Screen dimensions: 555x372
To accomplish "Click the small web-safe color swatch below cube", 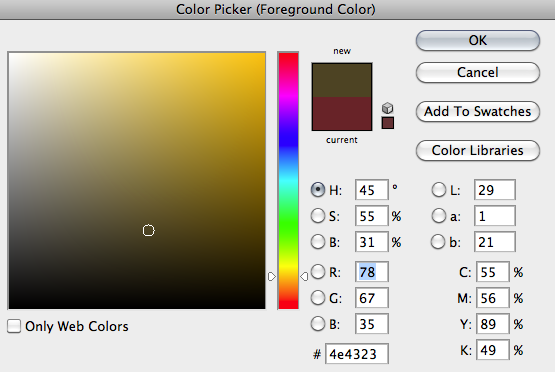I will [388, 123].
